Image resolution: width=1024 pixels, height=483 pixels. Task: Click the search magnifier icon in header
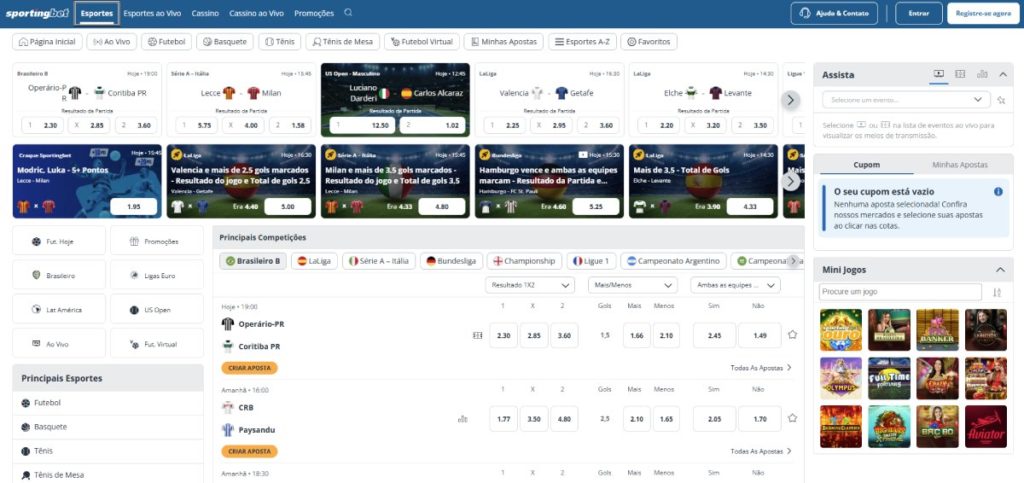(348, 12)
